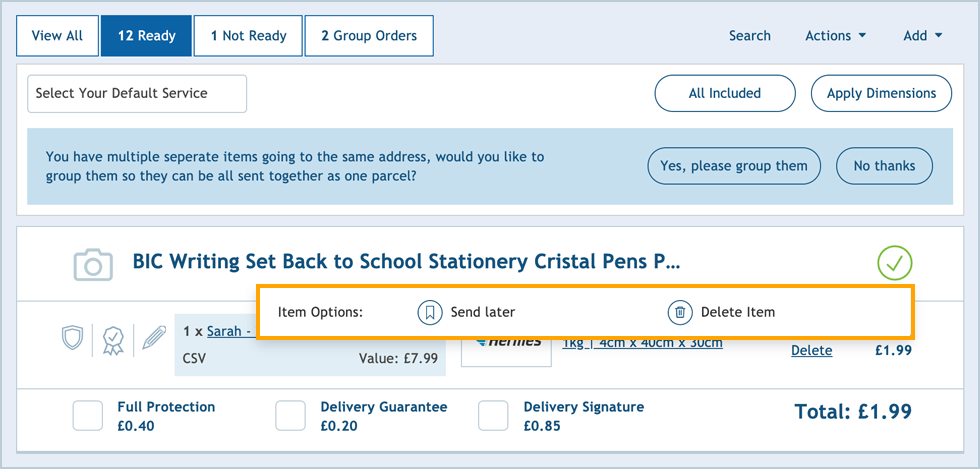
Task: Click the ribbon guarantee badge icon
Action: coord(112,340)
